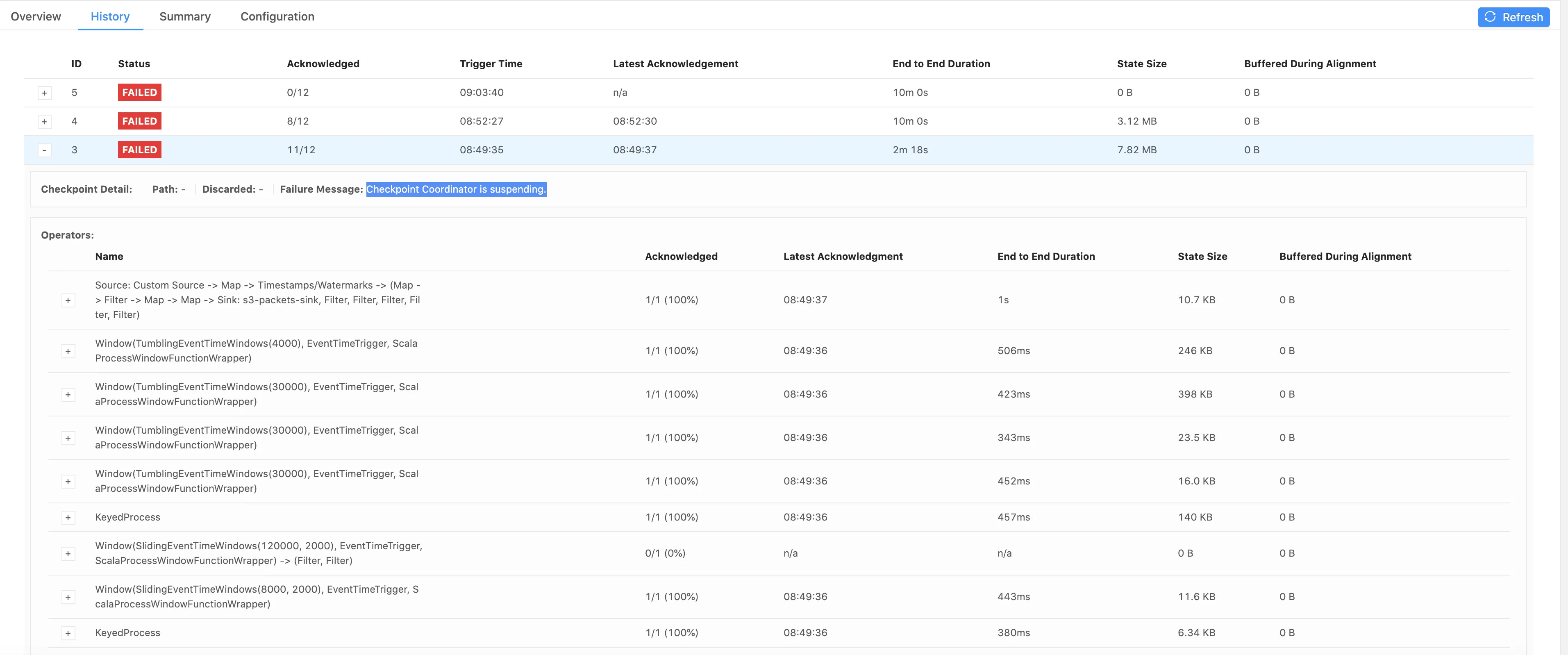Expand the first KeyedProcess operator
The image size is (1568, 655).
(68, 518)
